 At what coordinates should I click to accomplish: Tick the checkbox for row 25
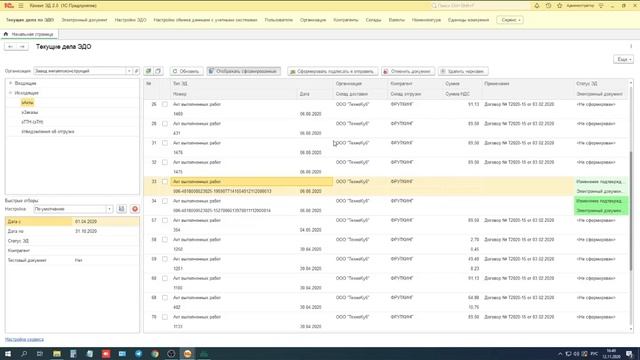click(165, 104)
